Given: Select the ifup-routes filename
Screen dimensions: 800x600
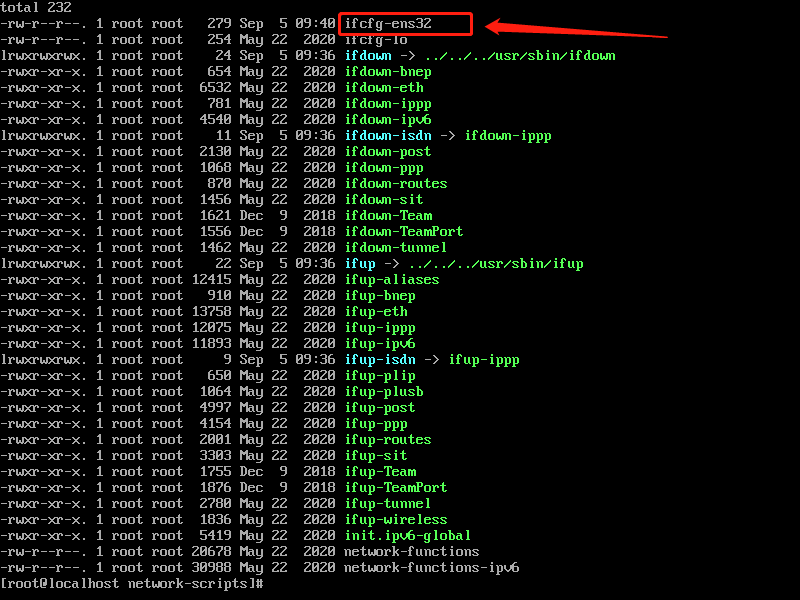Looking at the screenshot, I should (388, 440).
